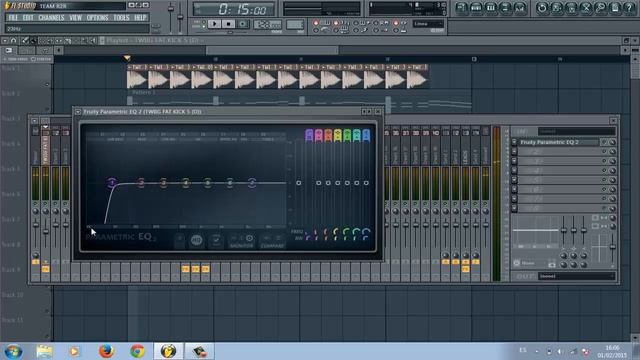
Task: Open the FILE menu
Action: (x=13, y=18)
